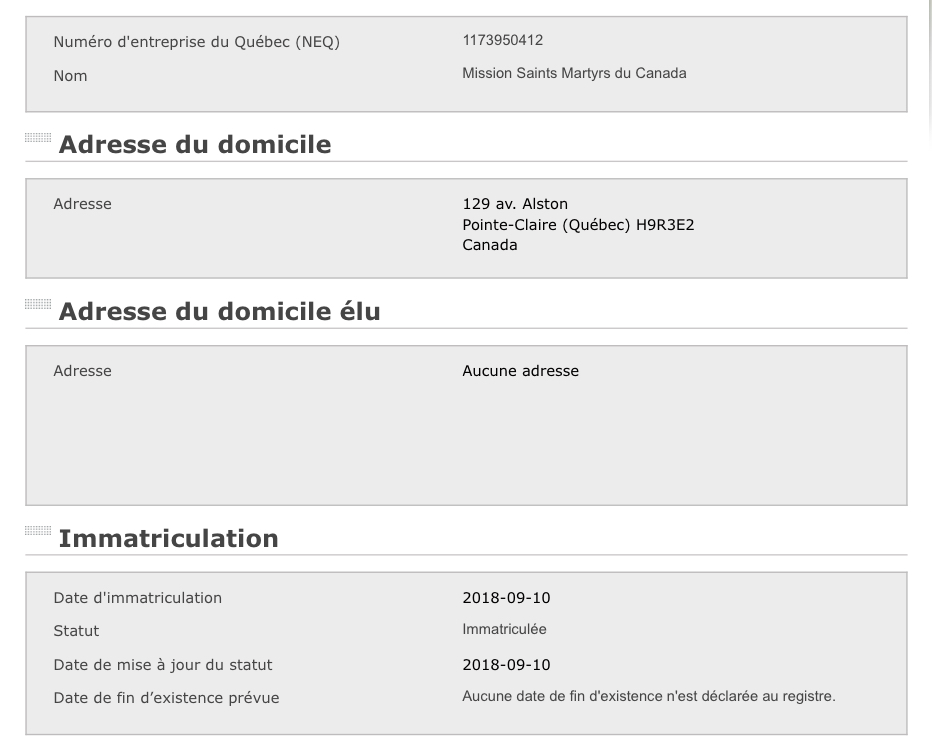Viewport: 932px width, 750px height.
Task: Click the Aucune date de fin d'existence text
Action: point(648,696)
